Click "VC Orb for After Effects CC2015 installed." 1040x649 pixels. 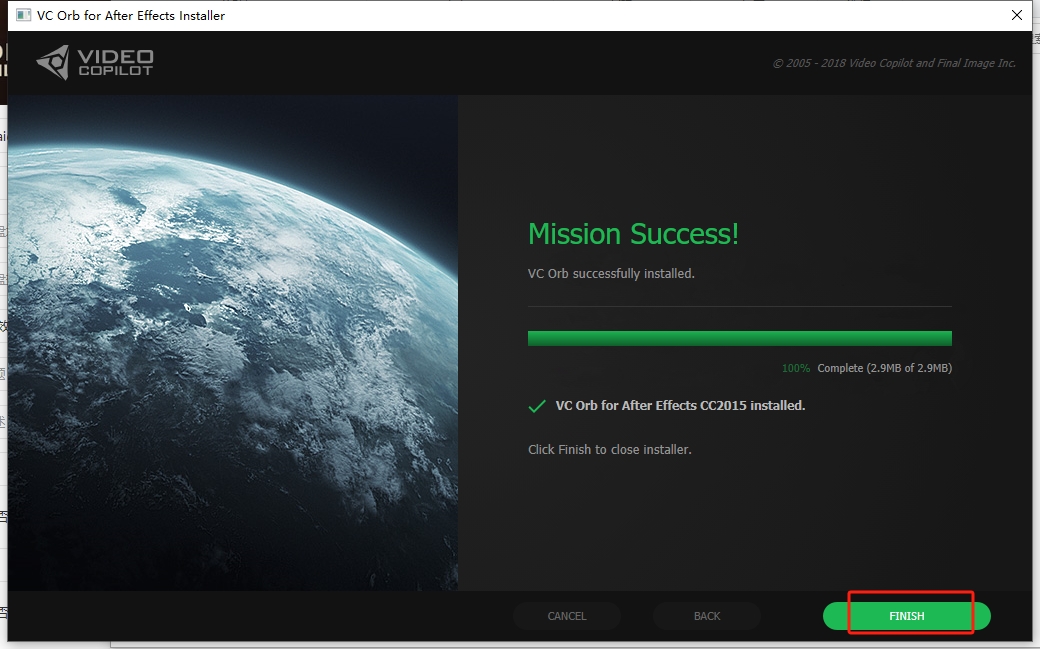pyautogui.click(x=680, y=405)
